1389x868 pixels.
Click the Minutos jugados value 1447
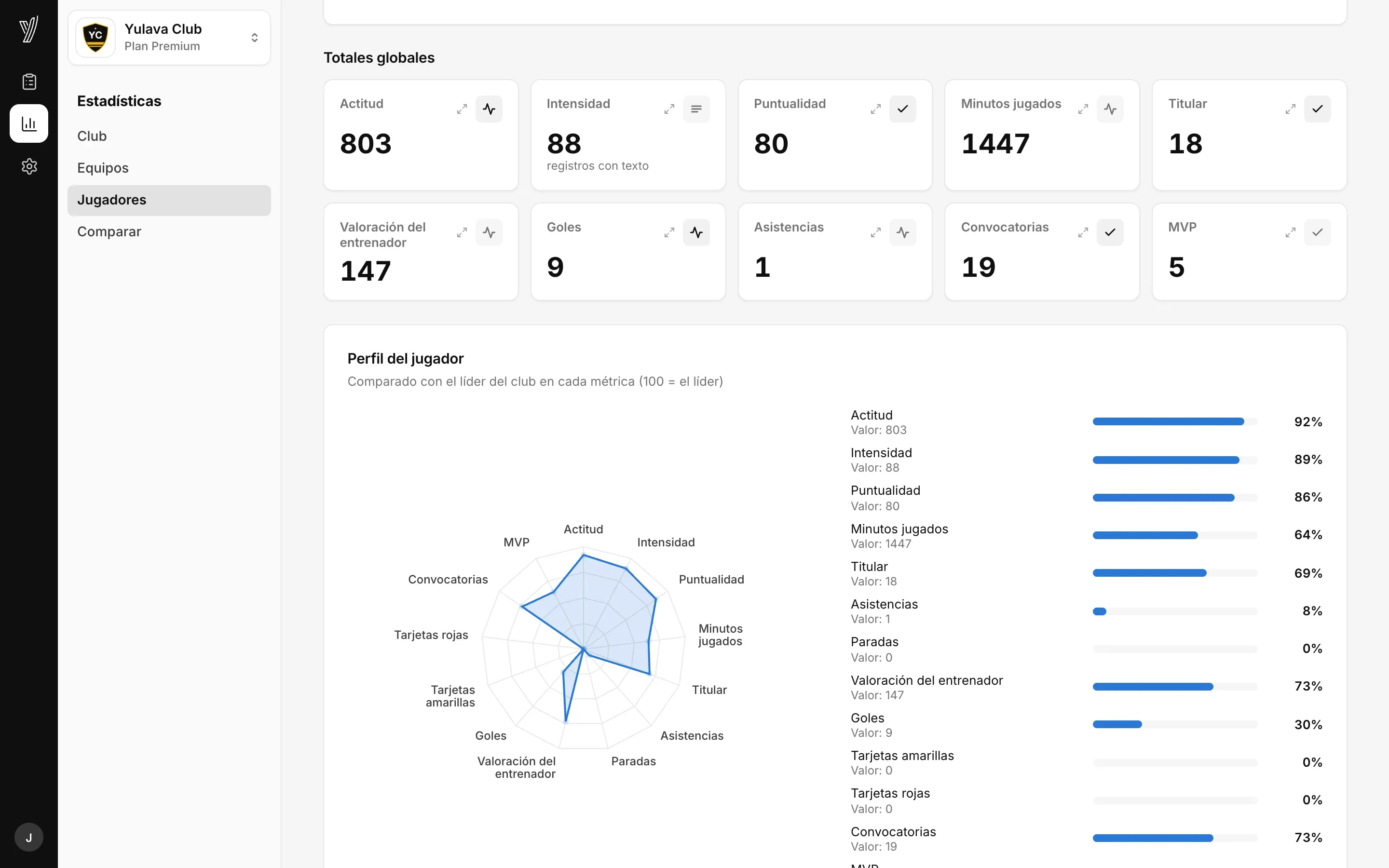[995, 144]
